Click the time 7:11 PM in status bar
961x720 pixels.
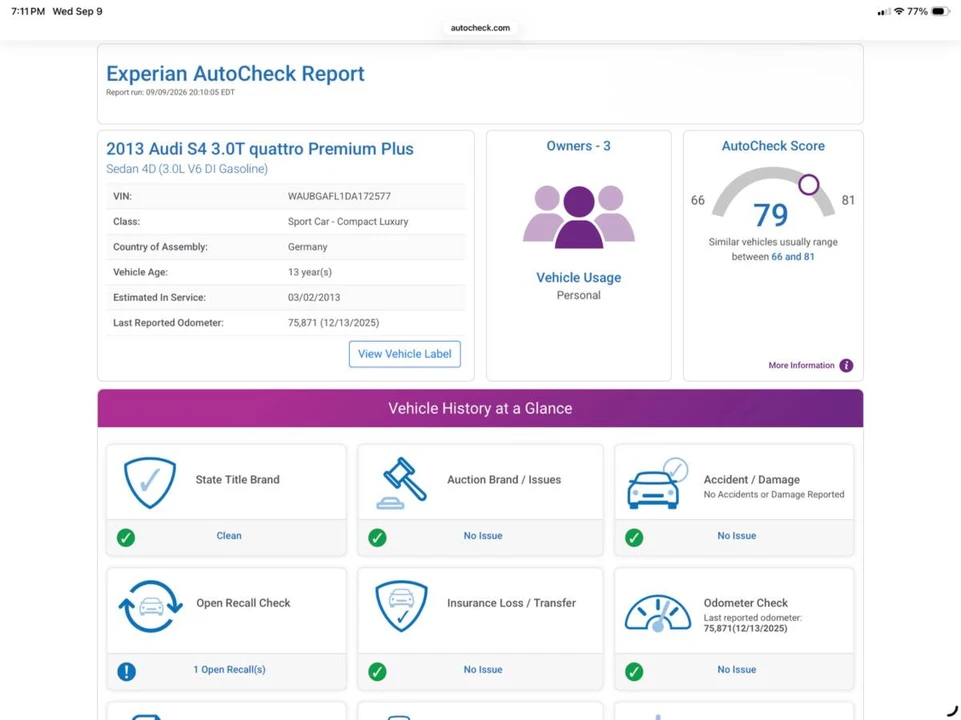[x=28, y=11]
